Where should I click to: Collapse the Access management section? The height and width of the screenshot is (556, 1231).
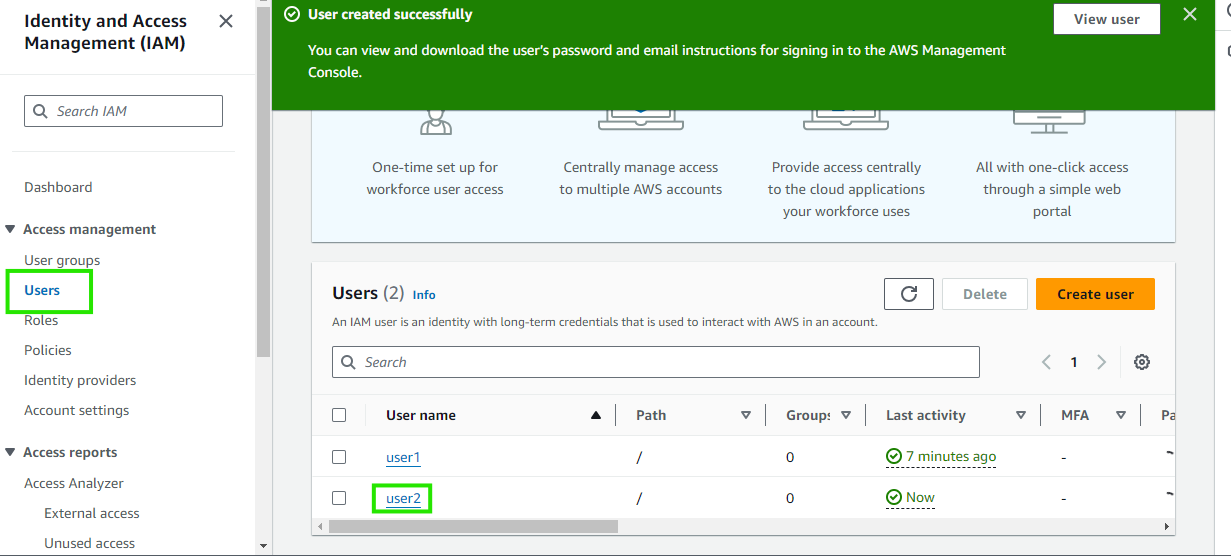click(x=10, y=229)
